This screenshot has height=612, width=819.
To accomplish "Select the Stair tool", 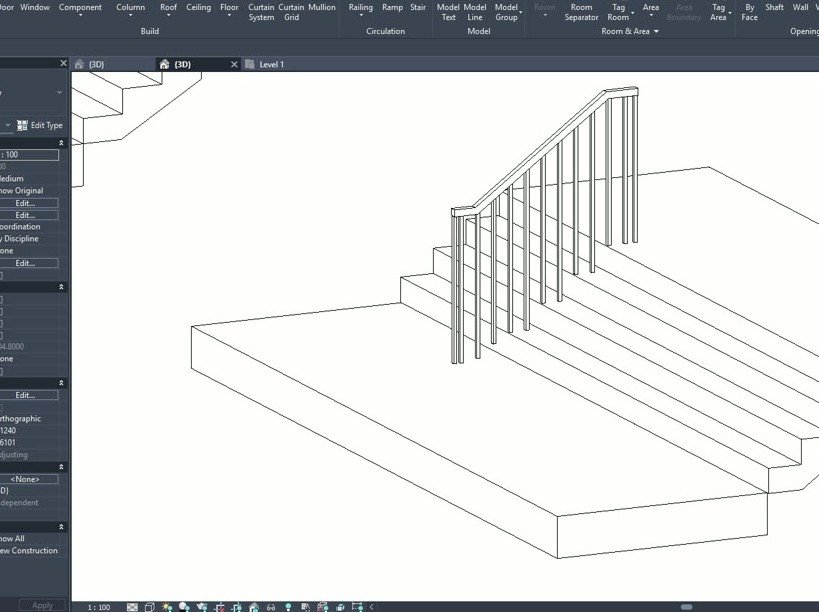I will [x=418, y=7].
